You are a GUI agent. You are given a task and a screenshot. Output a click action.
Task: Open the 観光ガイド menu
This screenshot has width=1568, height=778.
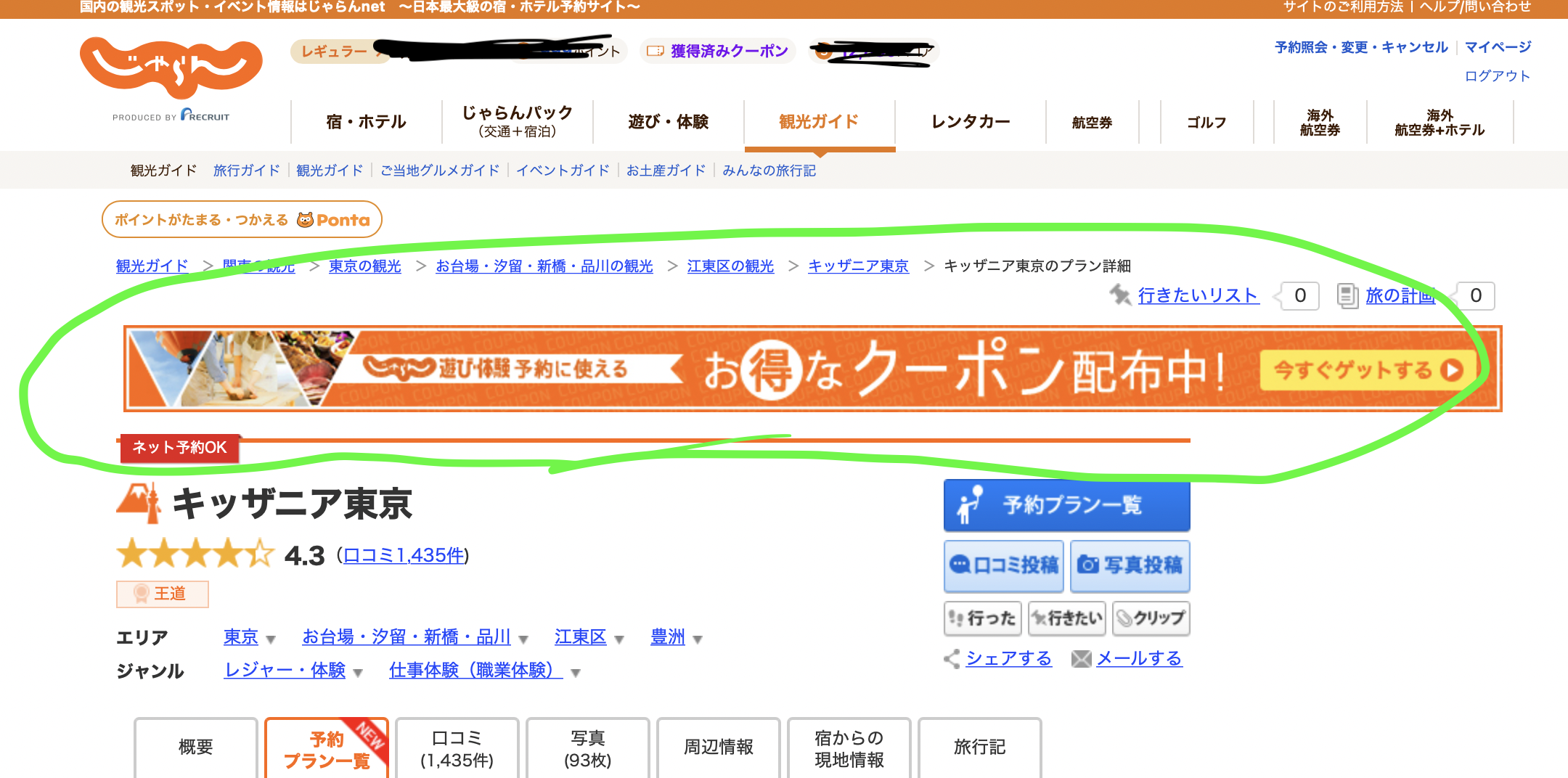820,122
